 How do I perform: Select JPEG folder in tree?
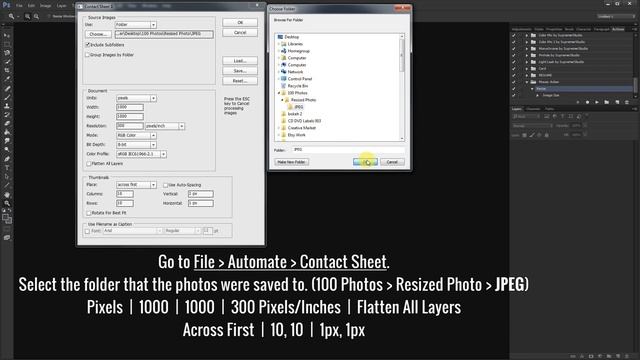click(298, 107)
